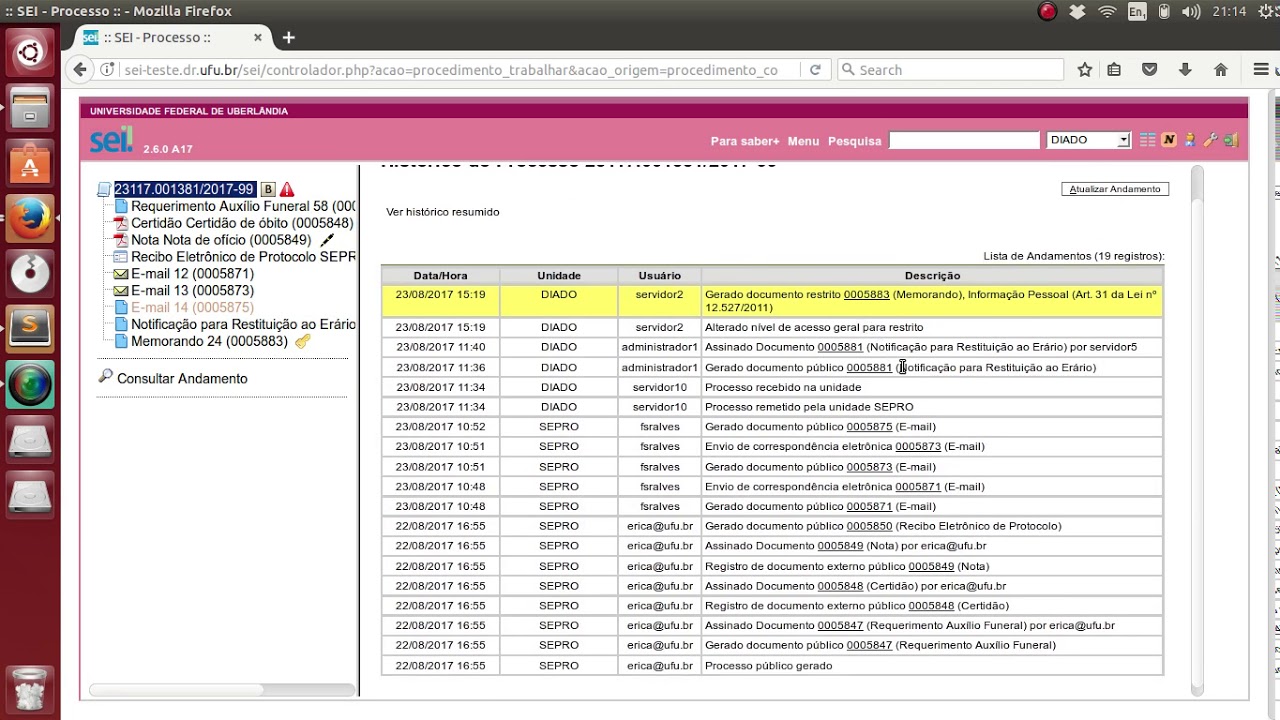This screenshot has height=720, width=1280.
Task: Open Sublime Text from the launcher
Action: 30,327
